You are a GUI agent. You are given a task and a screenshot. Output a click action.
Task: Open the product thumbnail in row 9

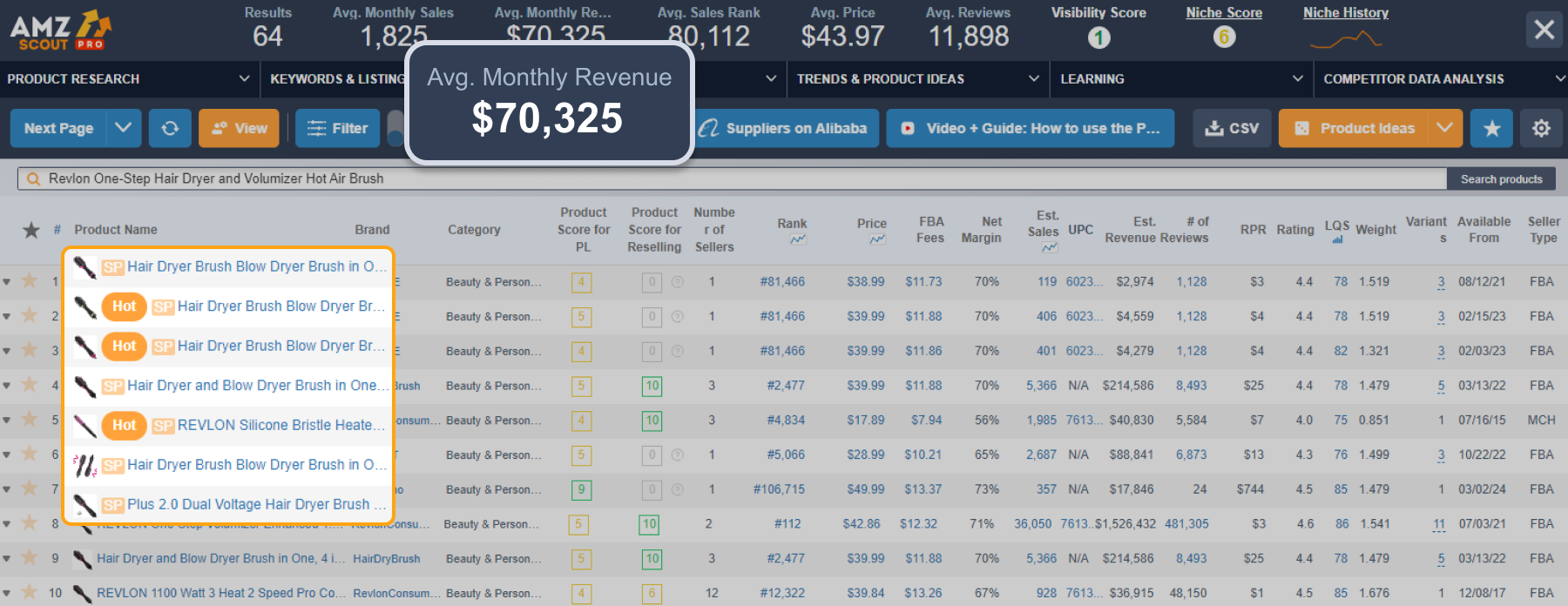click(x=83, y=559)
